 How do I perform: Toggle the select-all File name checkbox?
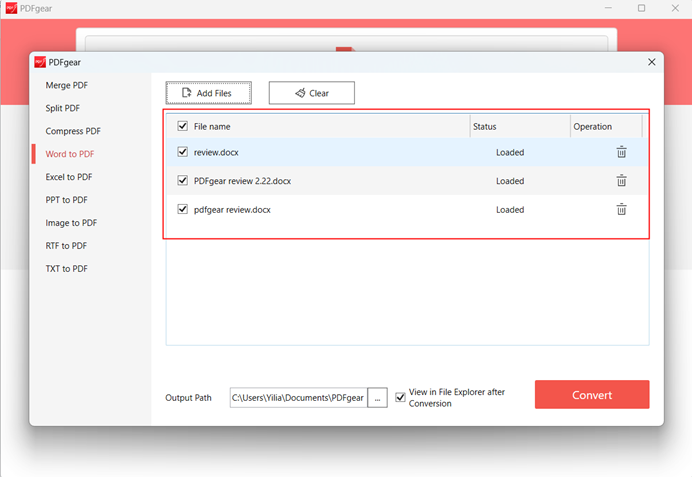click(x=183, y=126)
